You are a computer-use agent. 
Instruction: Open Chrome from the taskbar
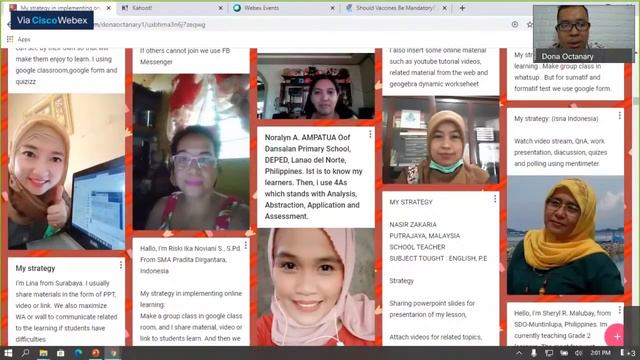(113, 353)
